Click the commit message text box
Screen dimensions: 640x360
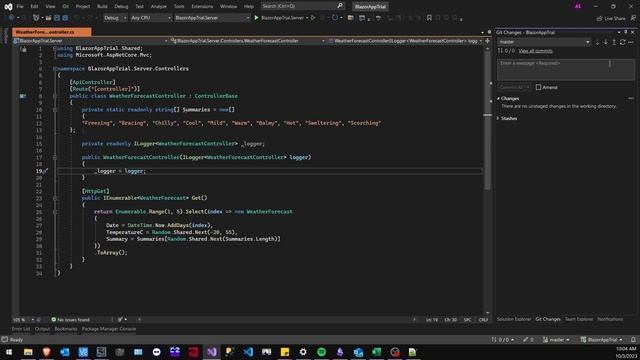(566, 70)
